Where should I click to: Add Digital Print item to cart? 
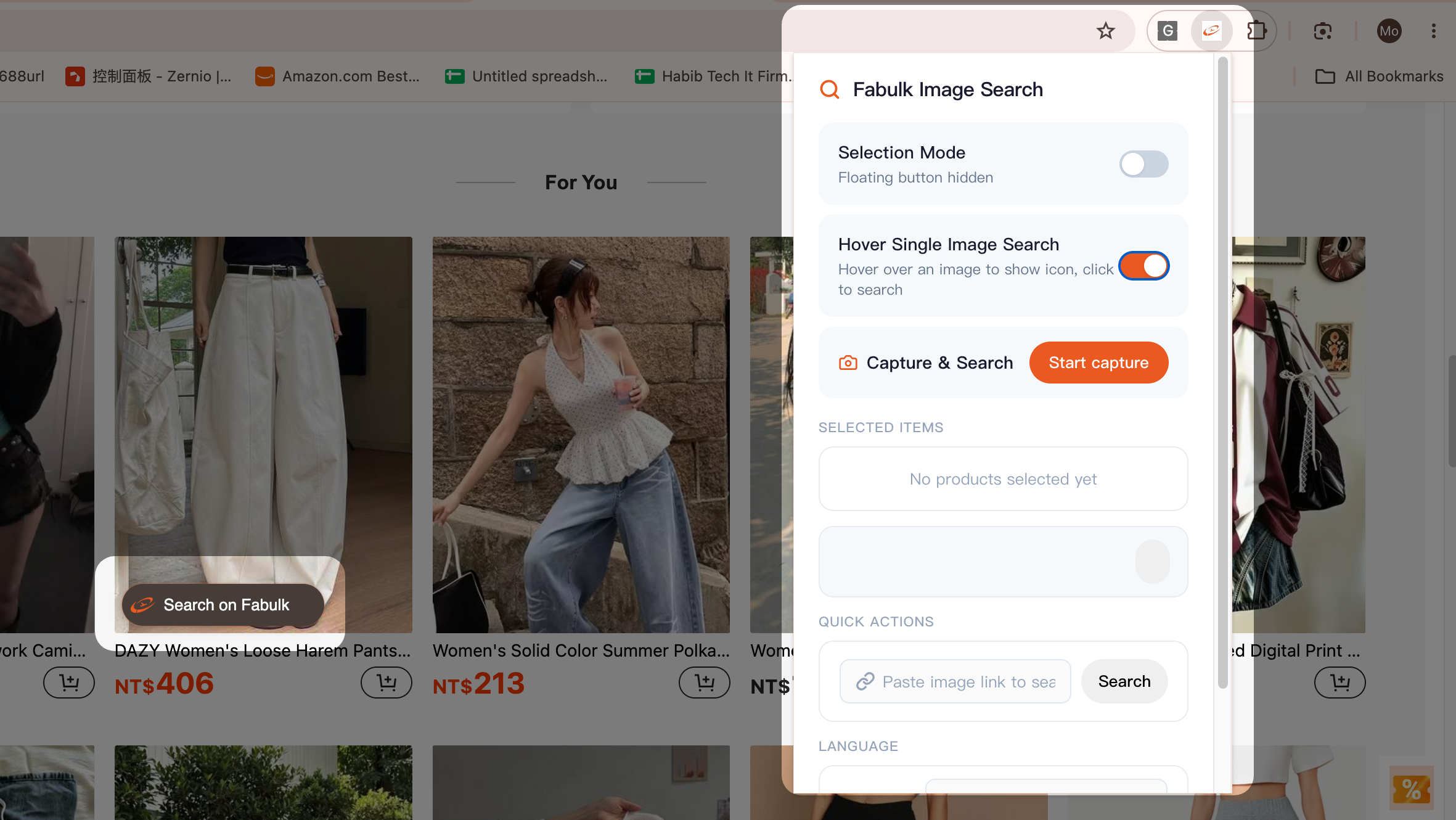click(x=1340, y=683)
